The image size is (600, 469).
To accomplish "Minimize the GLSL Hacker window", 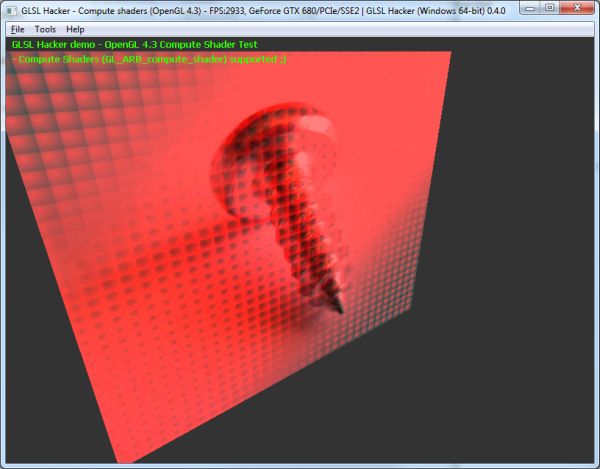I will click(x=530, y=7).
